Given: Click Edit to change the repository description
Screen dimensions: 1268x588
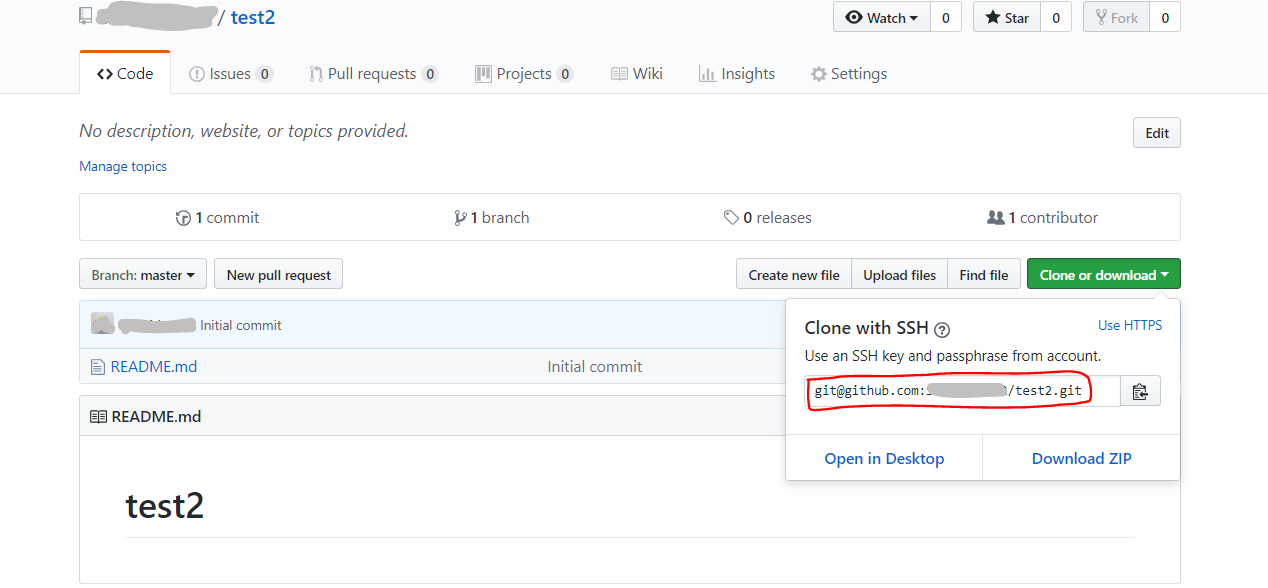Looking at the screenshot, I should click(x=1157, y=133).
